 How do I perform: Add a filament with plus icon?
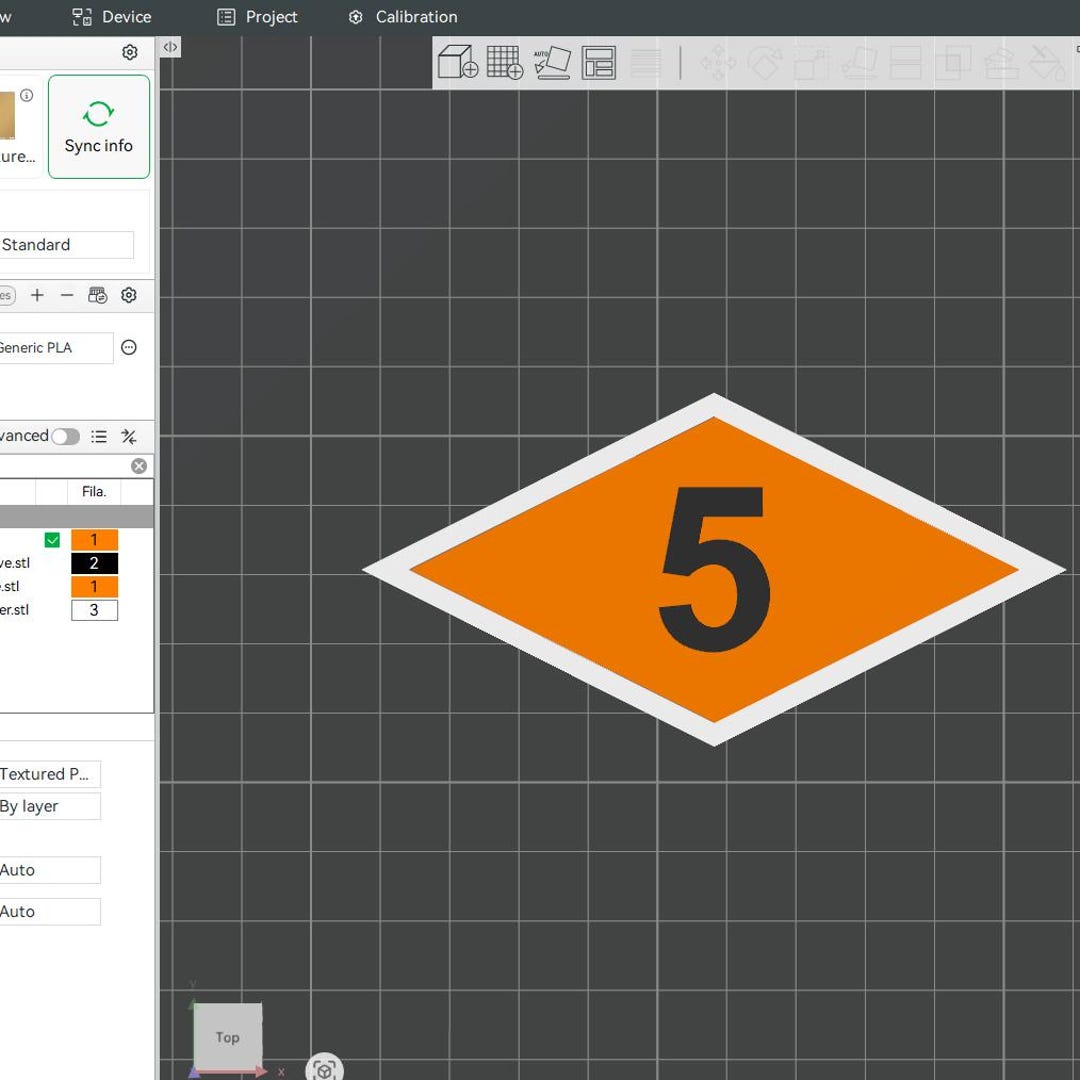37,295
